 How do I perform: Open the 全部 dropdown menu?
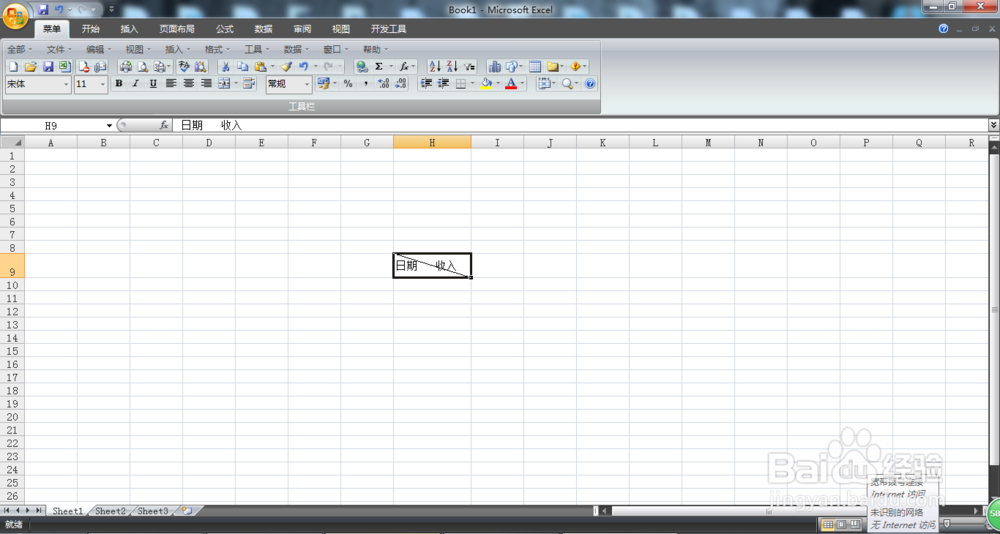click(20, 49)
